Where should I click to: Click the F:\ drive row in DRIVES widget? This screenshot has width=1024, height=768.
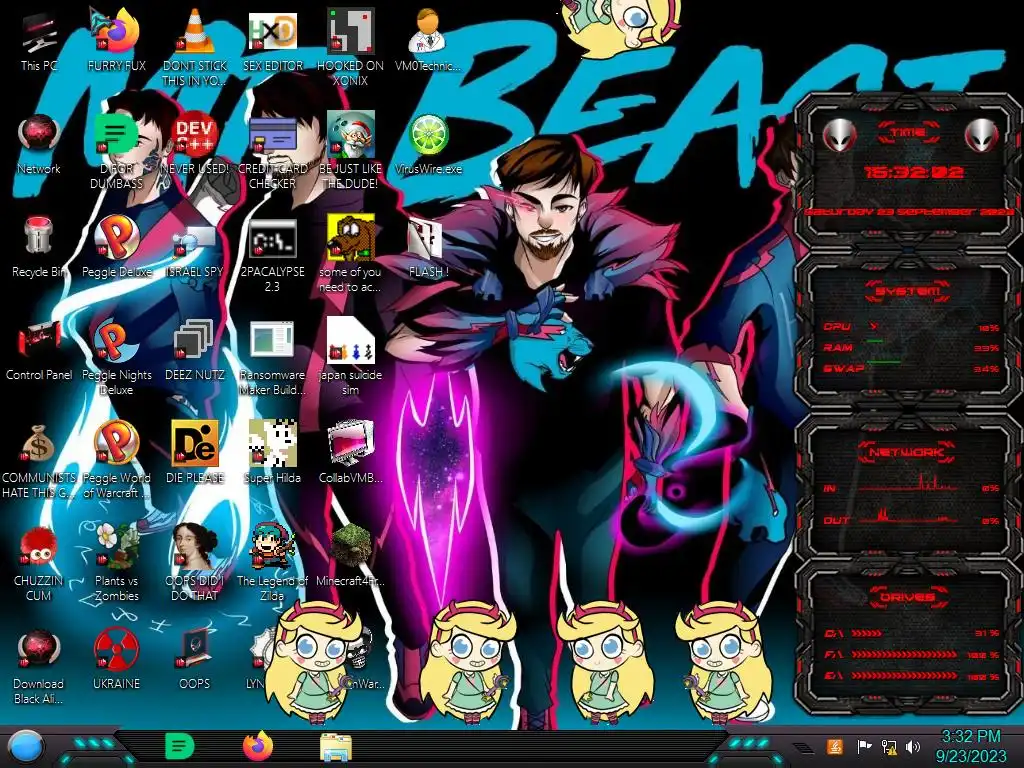911,654
